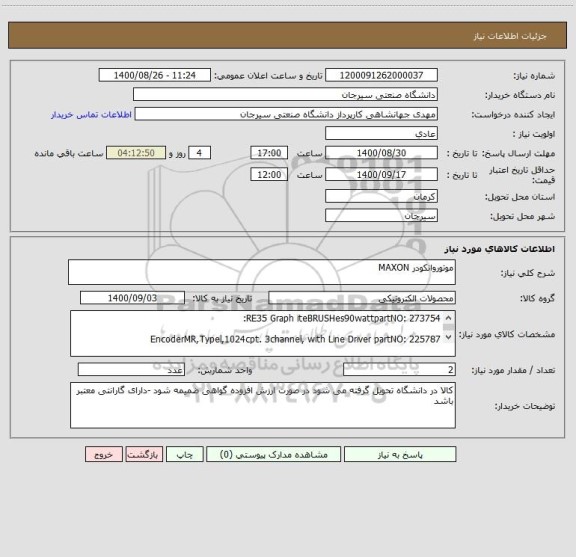Select the RE35 Graphite Brushes partNO 273754 line

342,319
